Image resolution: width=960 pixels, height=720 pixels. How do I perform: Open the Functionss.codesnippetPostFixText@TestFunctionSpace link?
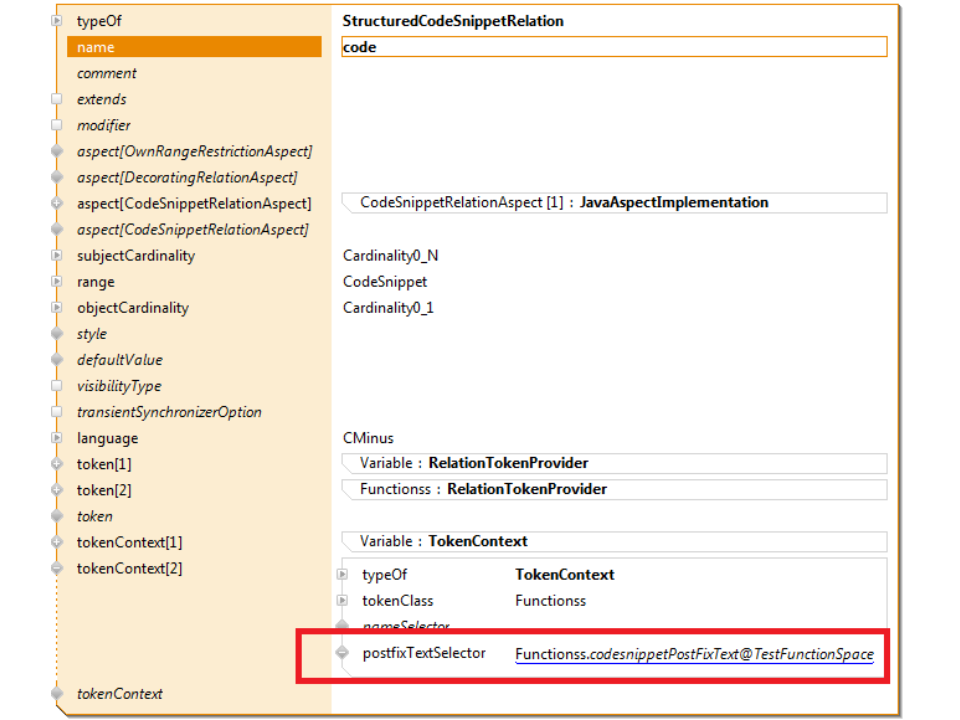(x=694, y=654)
